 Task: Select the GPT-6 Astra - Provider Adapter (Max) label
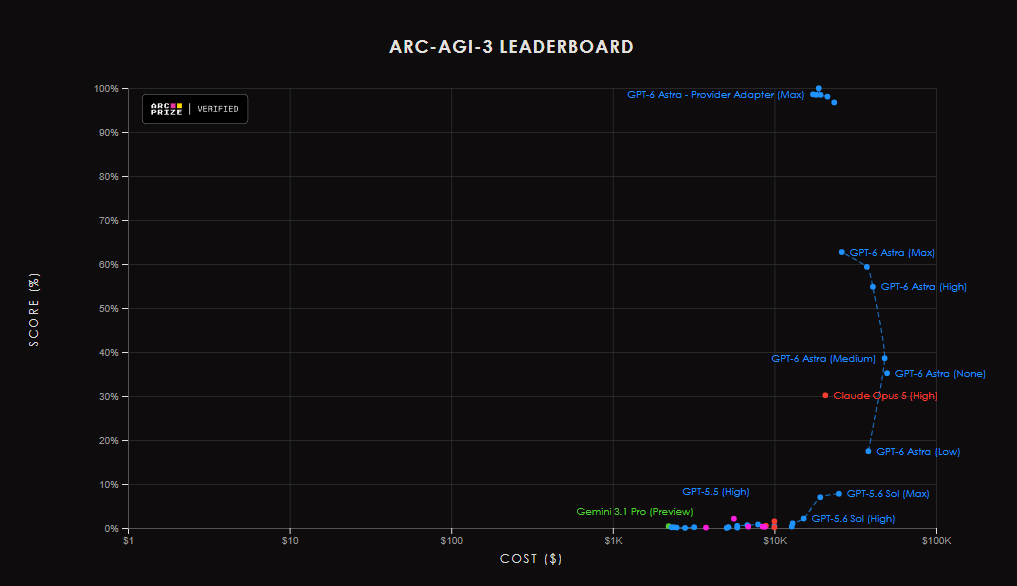715,95
